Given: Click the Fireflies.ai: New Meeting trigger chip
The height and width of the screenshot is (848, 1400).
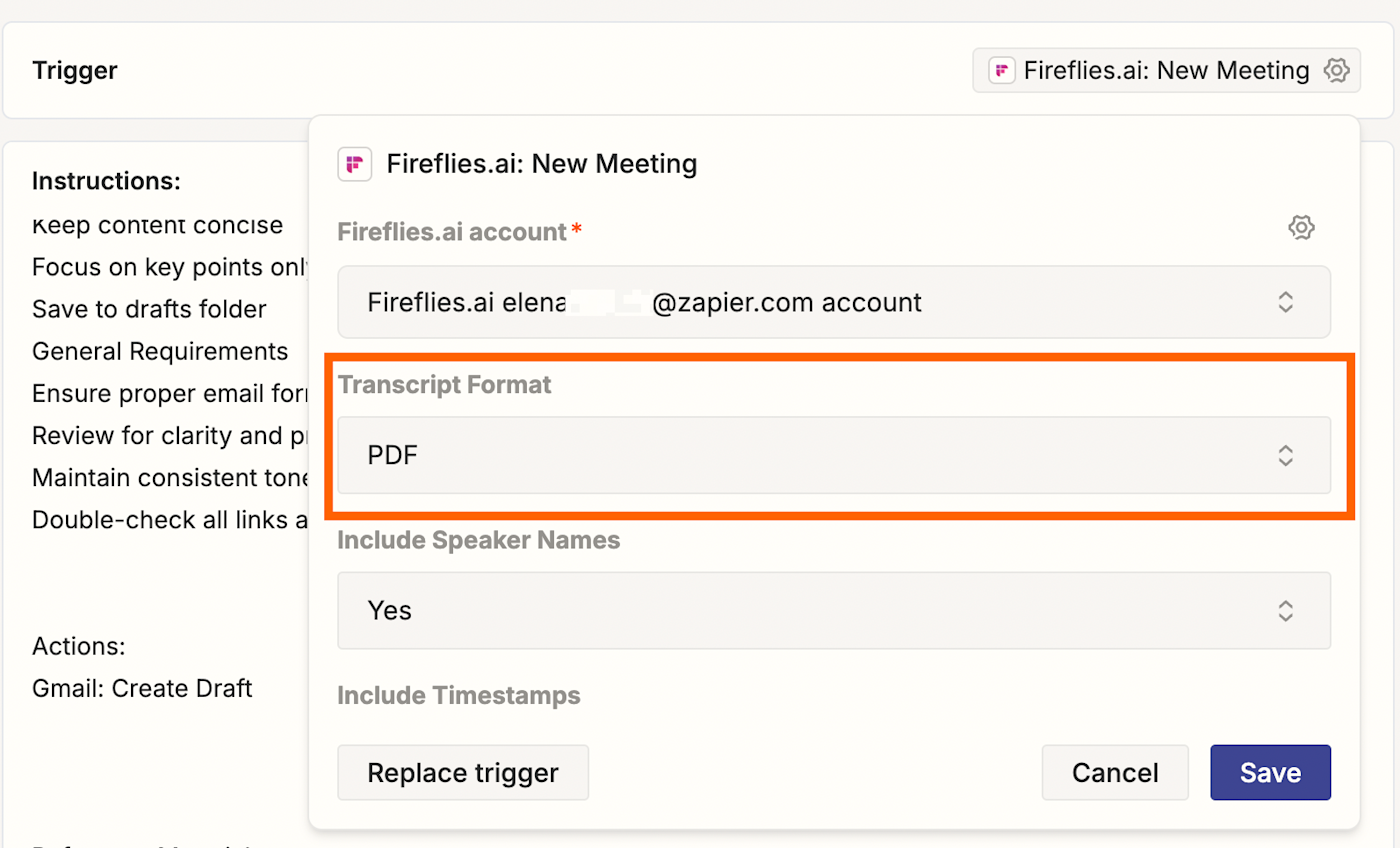Looking at the screenshot, I should pos(1165,71).
